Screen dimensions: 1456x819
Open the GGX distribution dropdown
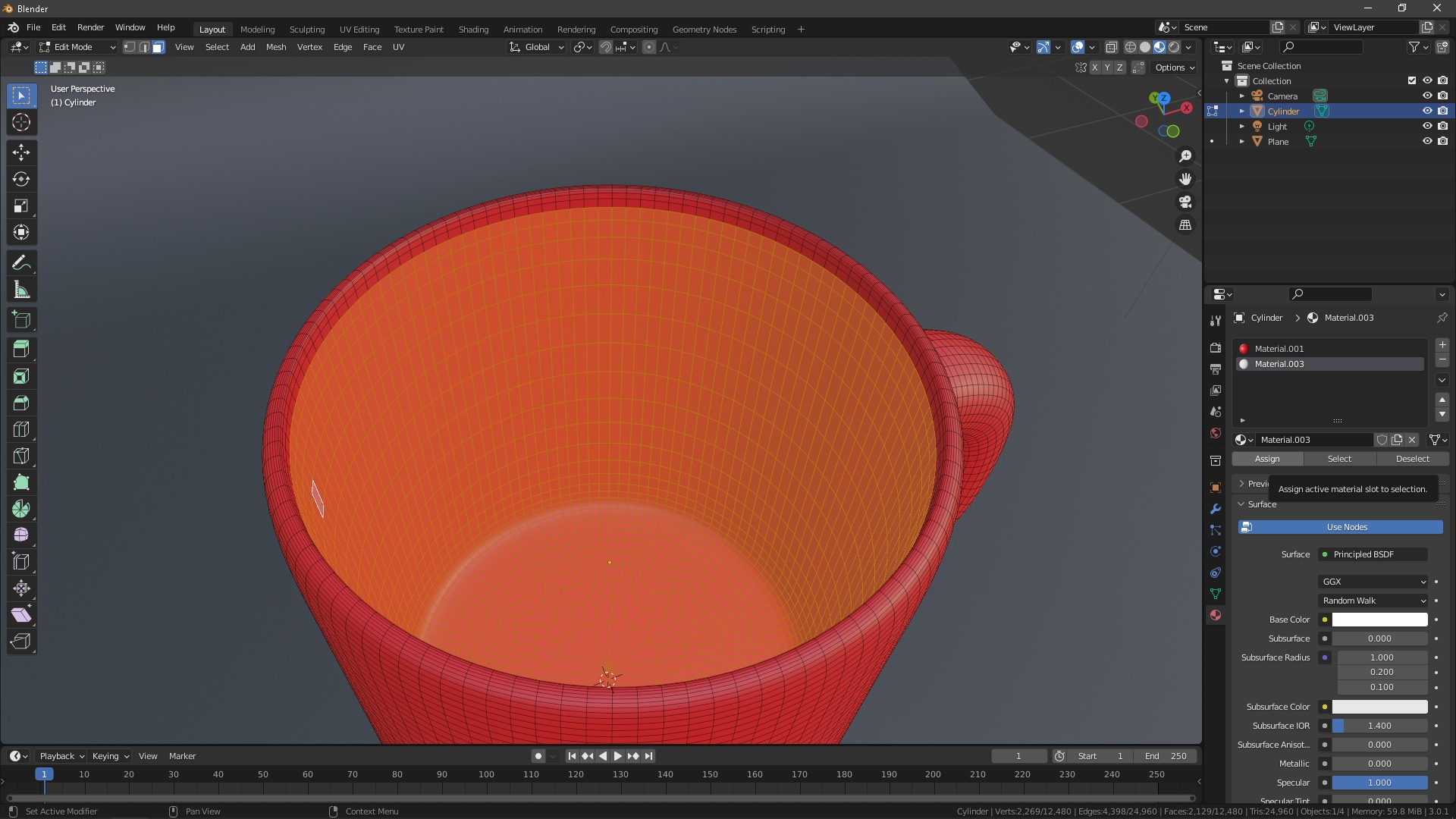[1373, 582]
